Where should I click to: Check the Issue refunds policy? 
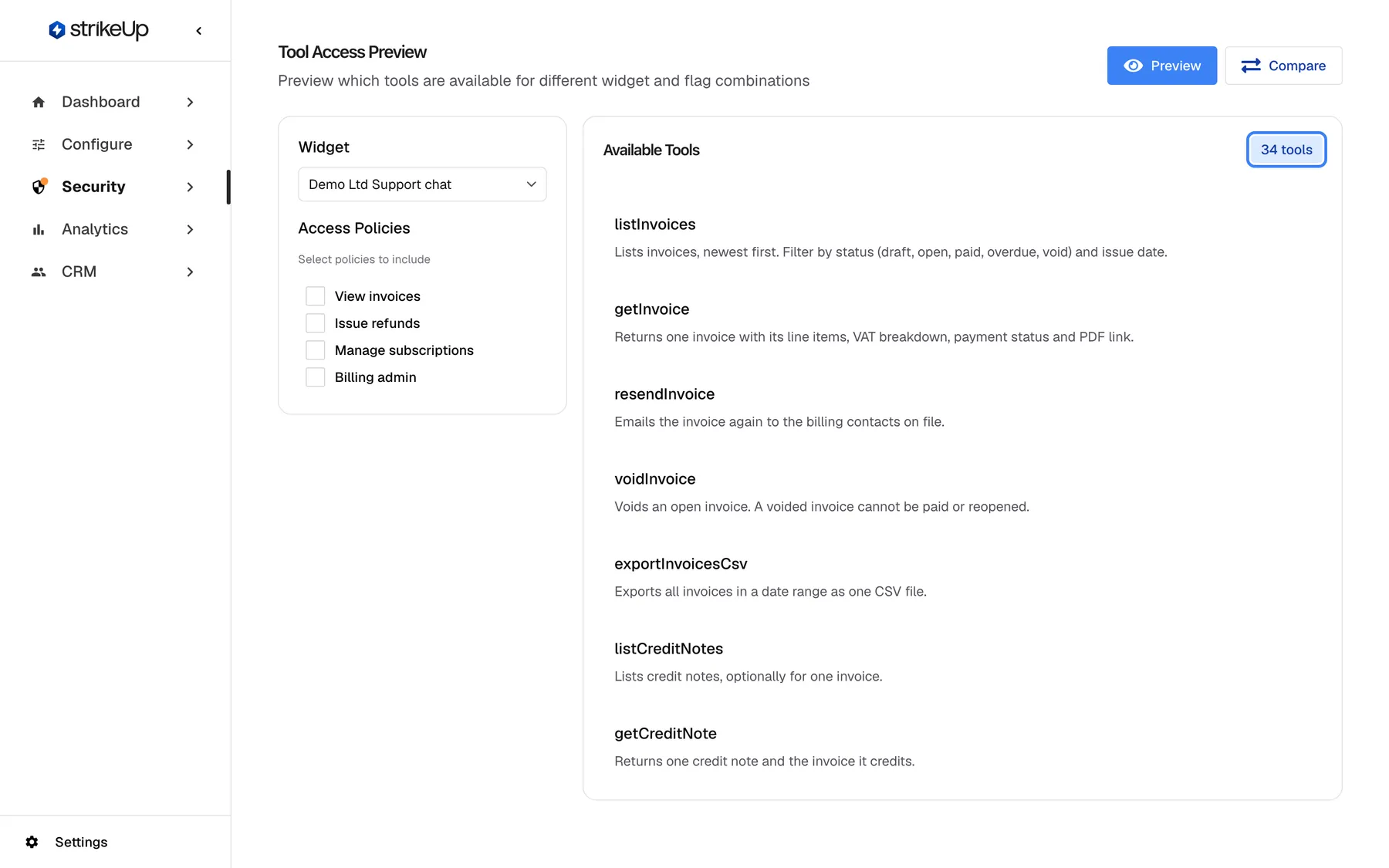[315, 323]
